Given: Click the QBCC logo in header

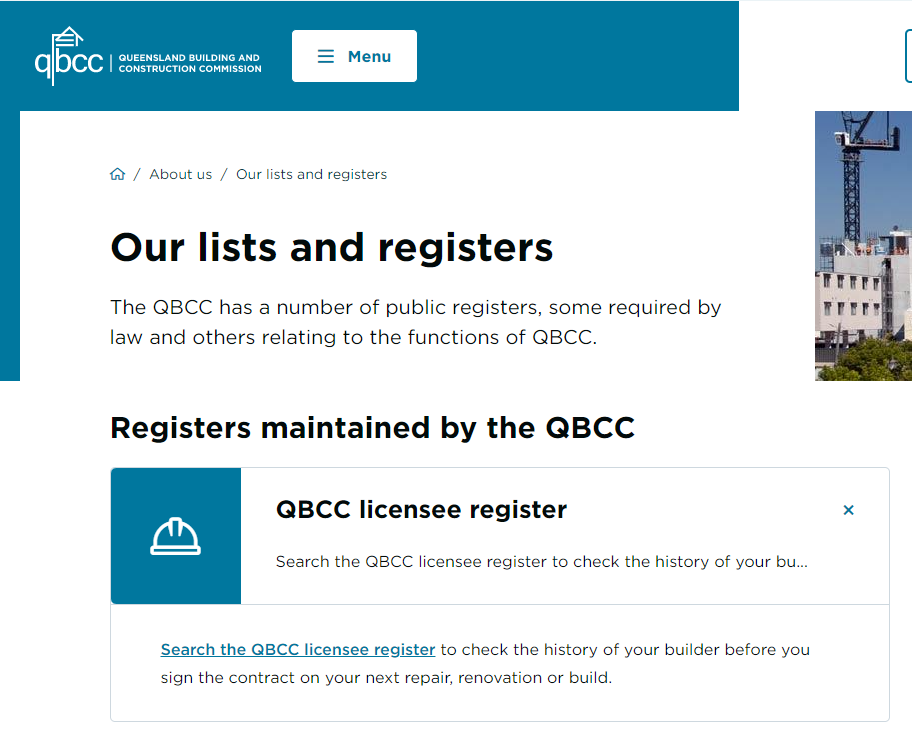Looking at the screenshot, I should (x=148, y=56).
